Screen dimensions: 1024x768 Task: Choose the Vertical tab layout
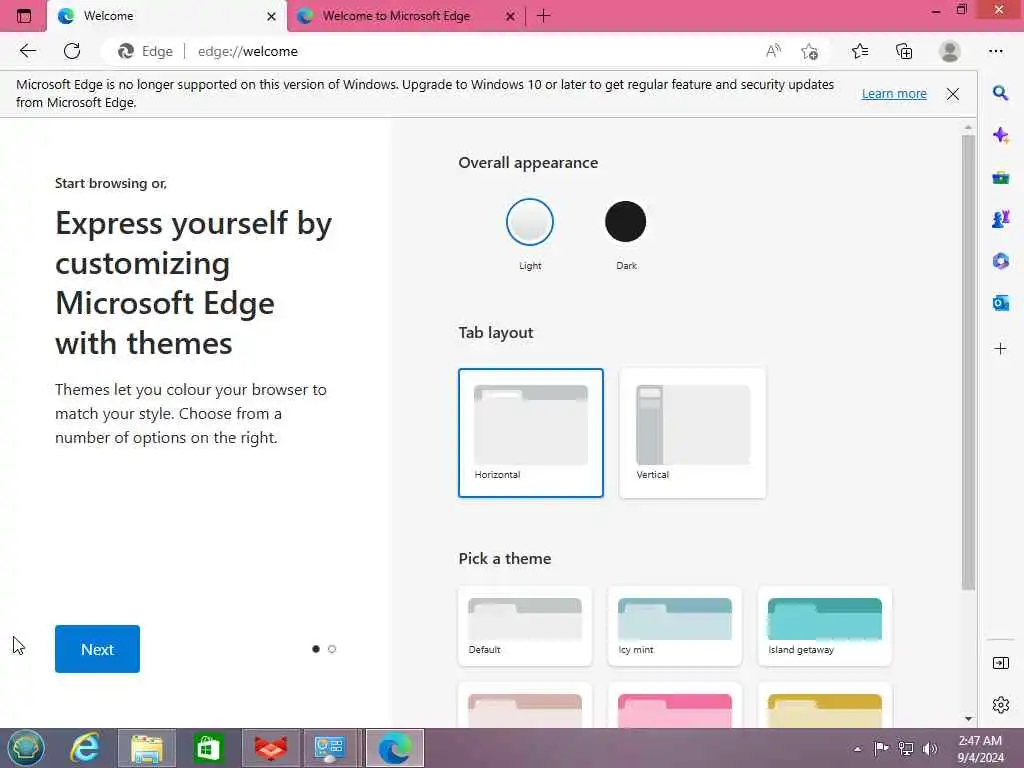(x=692, y=433)
